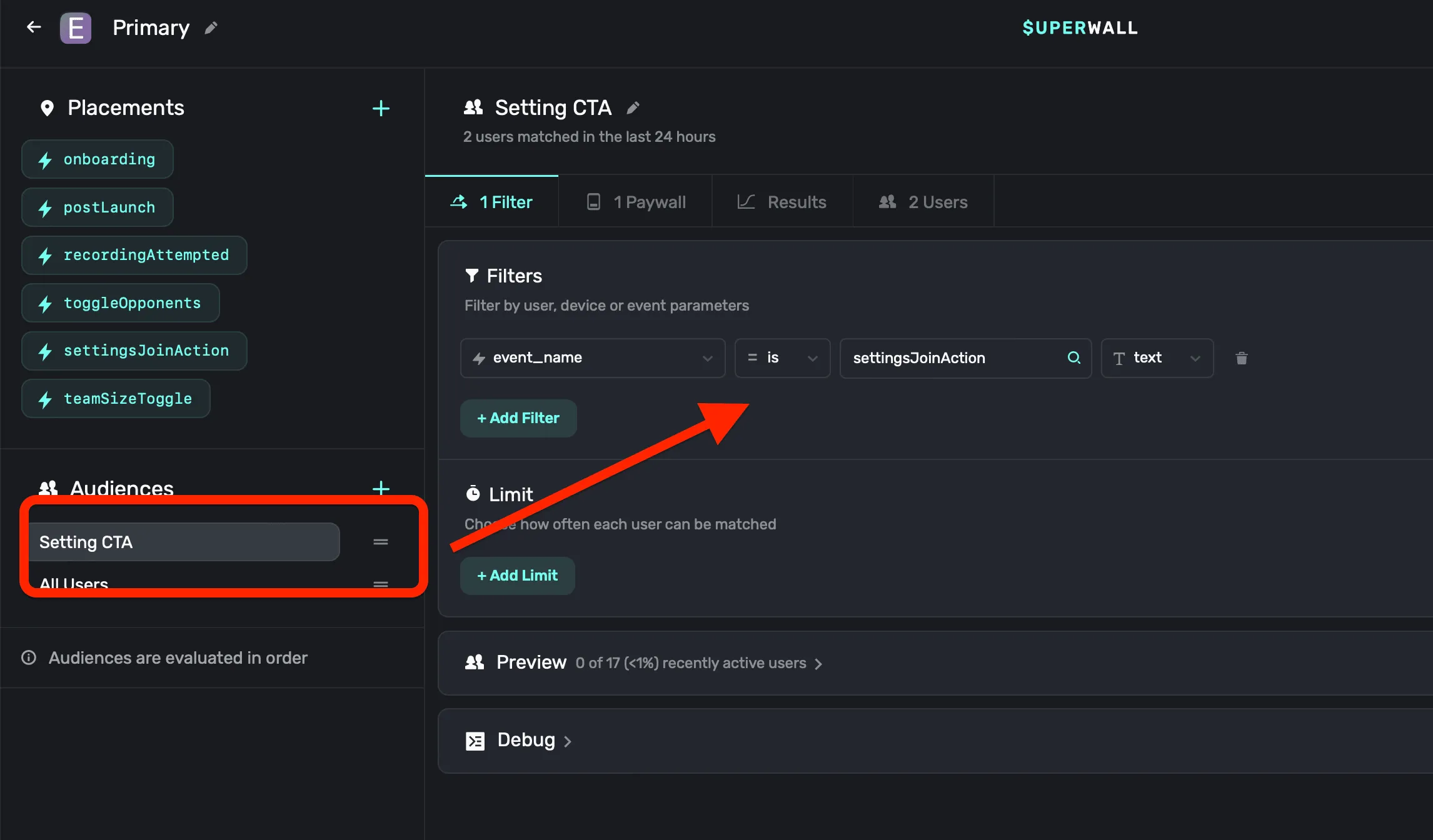Open the teamSizeToggle placement
The height and width of the screenshot is (840, 1433).
[116, 399]
